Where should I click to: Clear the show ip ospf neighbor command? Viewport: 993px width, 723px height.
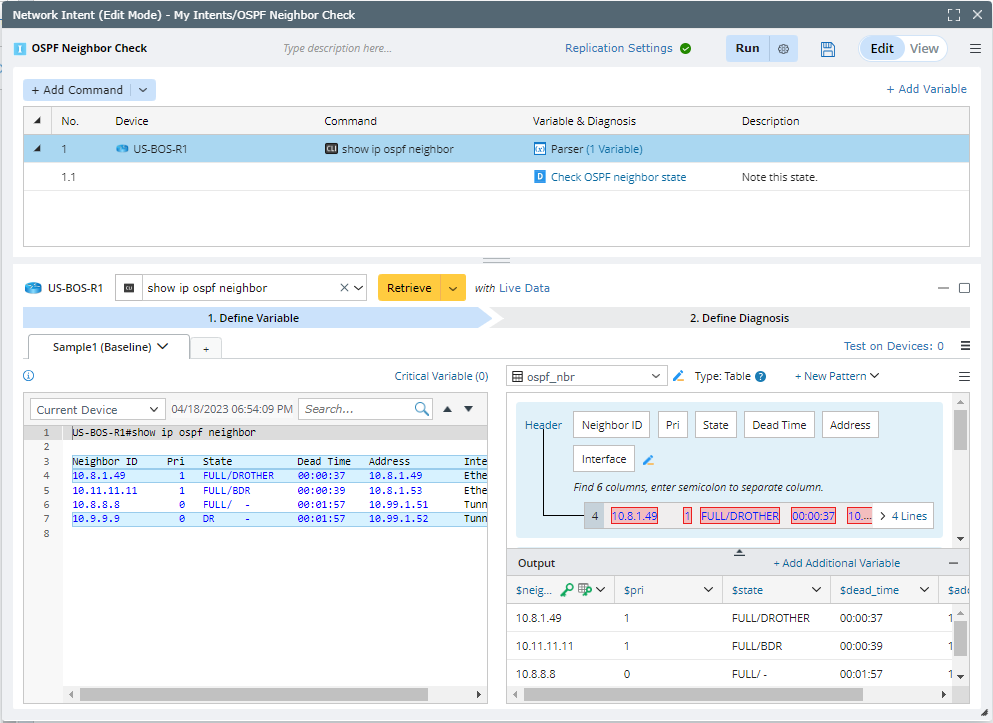coord(344,288)
